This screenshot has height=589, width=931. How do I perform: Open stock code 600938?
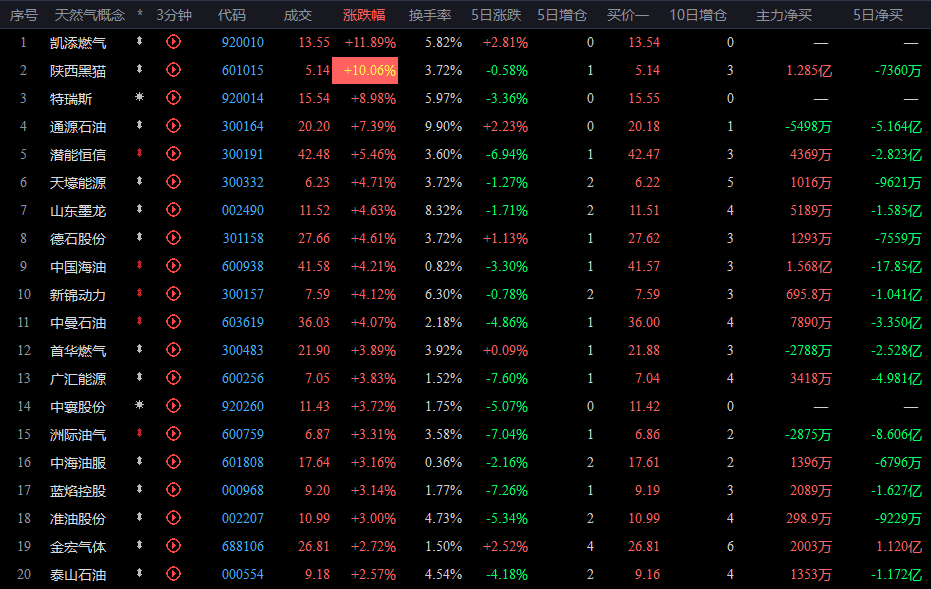pos(242,266)
